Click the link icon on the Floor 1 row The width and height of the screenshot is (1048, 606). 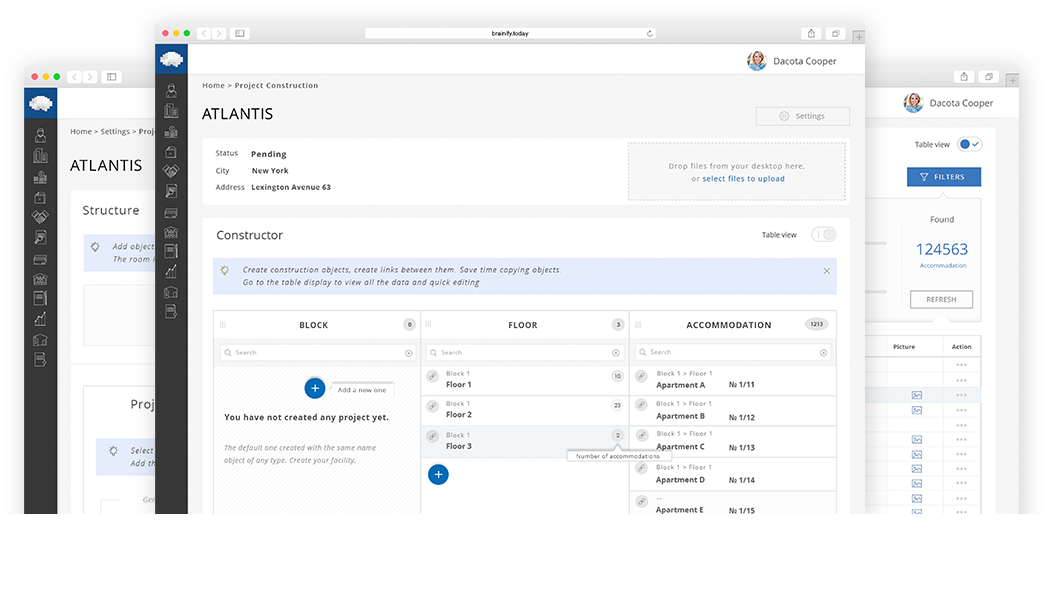click(433, 376)
